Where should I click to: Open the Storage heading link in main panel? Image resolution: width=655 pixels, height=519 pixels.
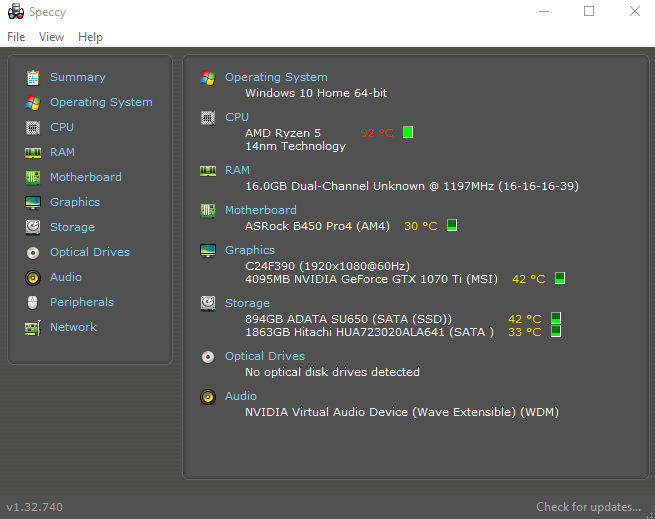[x=247, y=303]
